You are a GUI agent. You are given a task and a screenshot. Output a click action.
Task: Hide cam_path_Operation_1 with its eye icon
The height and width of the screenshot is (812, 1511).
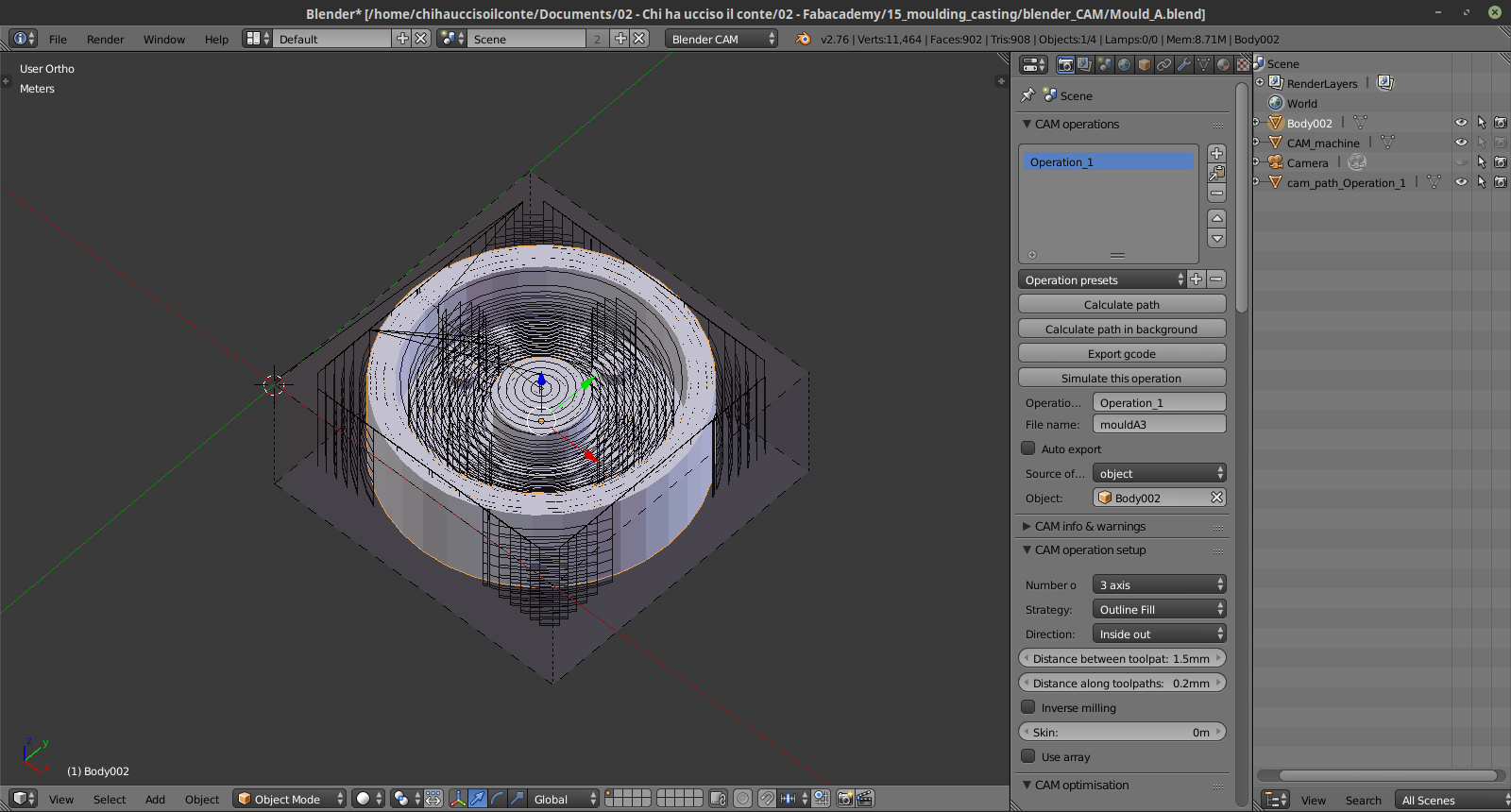[x=1461, y=182]
